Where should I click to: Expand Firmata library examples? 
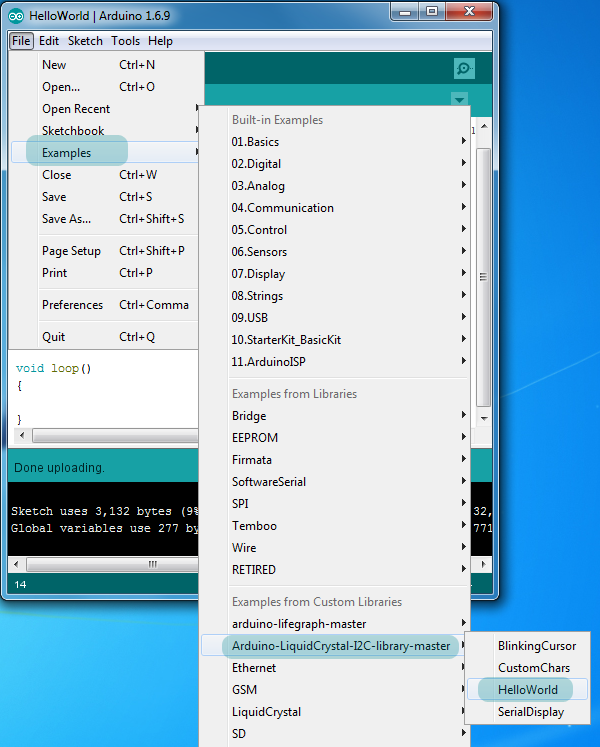[x=335, y=460]
